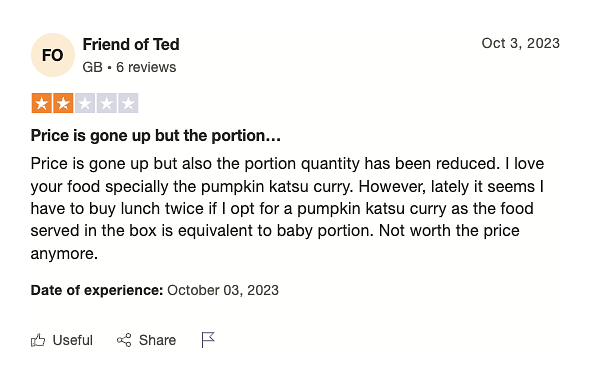This screenshot has width=593, height=377.
Task: Click the second orange star
Action: tap(63, 103)
